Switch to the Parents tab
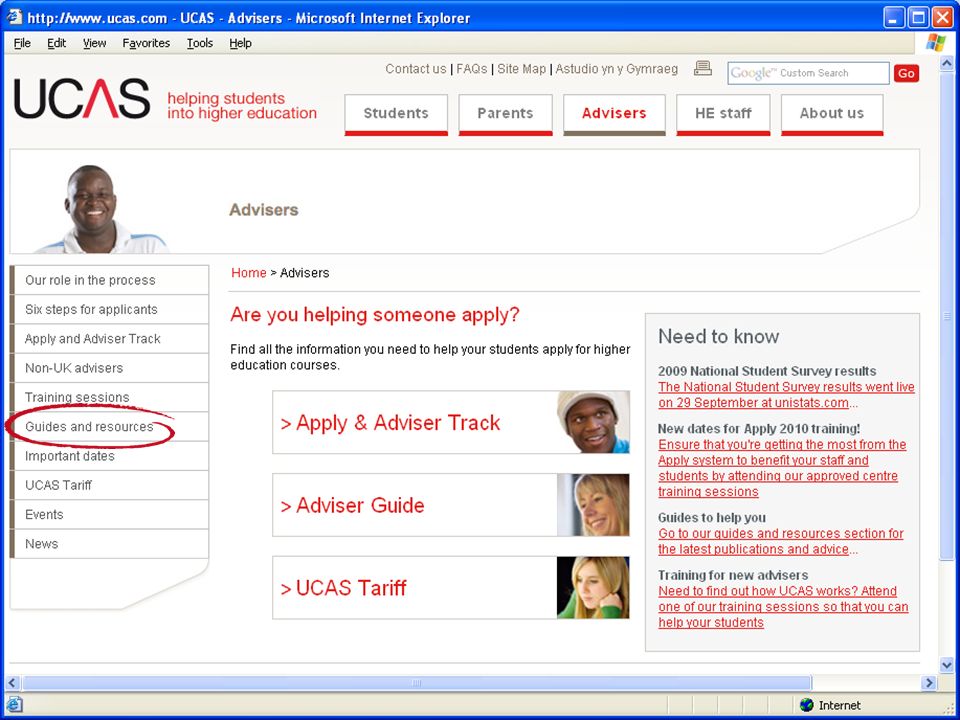Viewport: 960px width, 720px height. [x=505, y=114]
